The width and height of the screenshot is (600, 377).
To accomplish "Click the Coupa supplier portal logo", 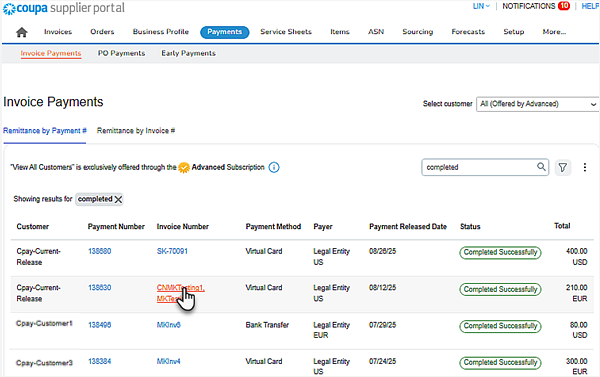I will [x=64, y=8].
